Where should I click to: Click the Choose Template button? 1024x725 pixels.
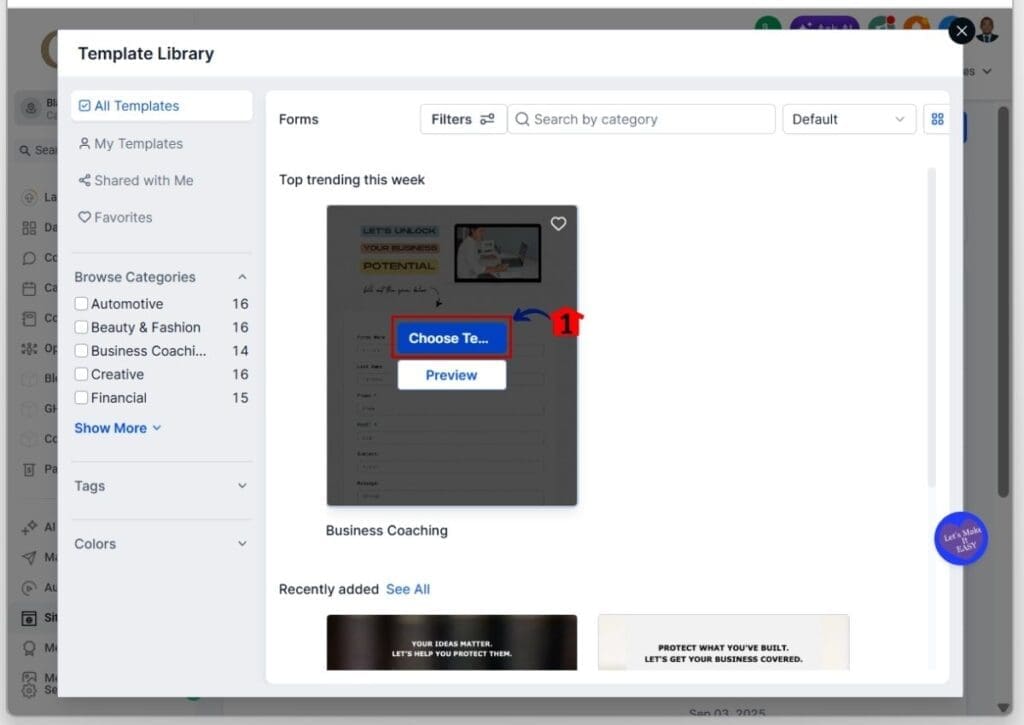451,338
